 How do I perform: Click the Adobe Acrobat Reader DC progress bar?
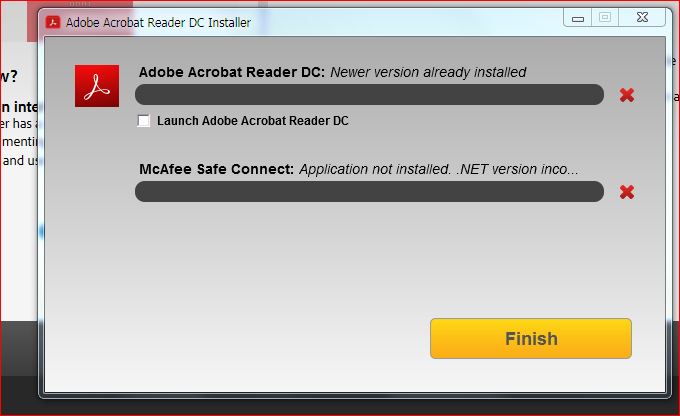click(369, 95)
